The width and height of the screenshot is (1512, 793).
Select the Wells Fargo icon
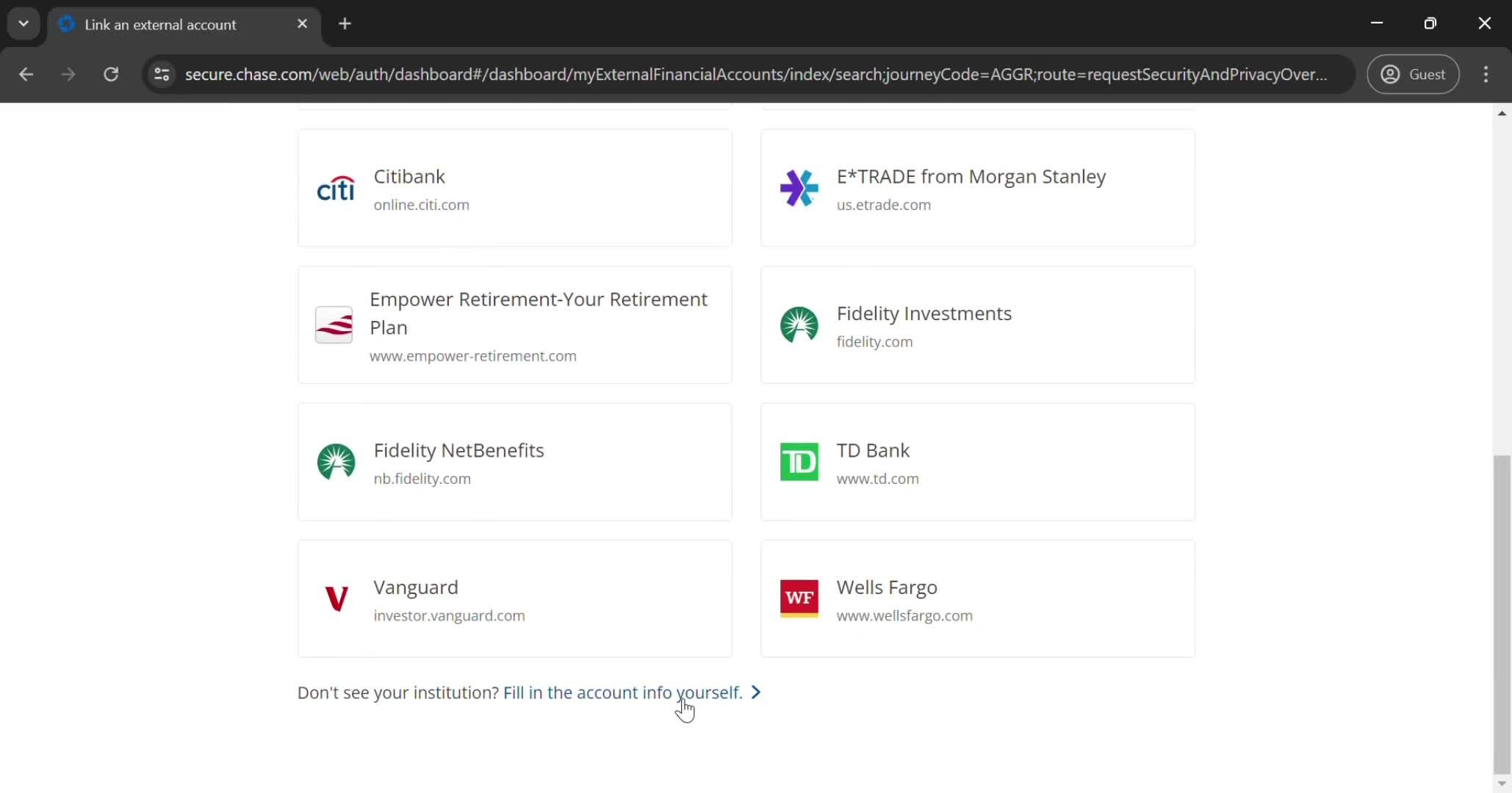(798, 598)
